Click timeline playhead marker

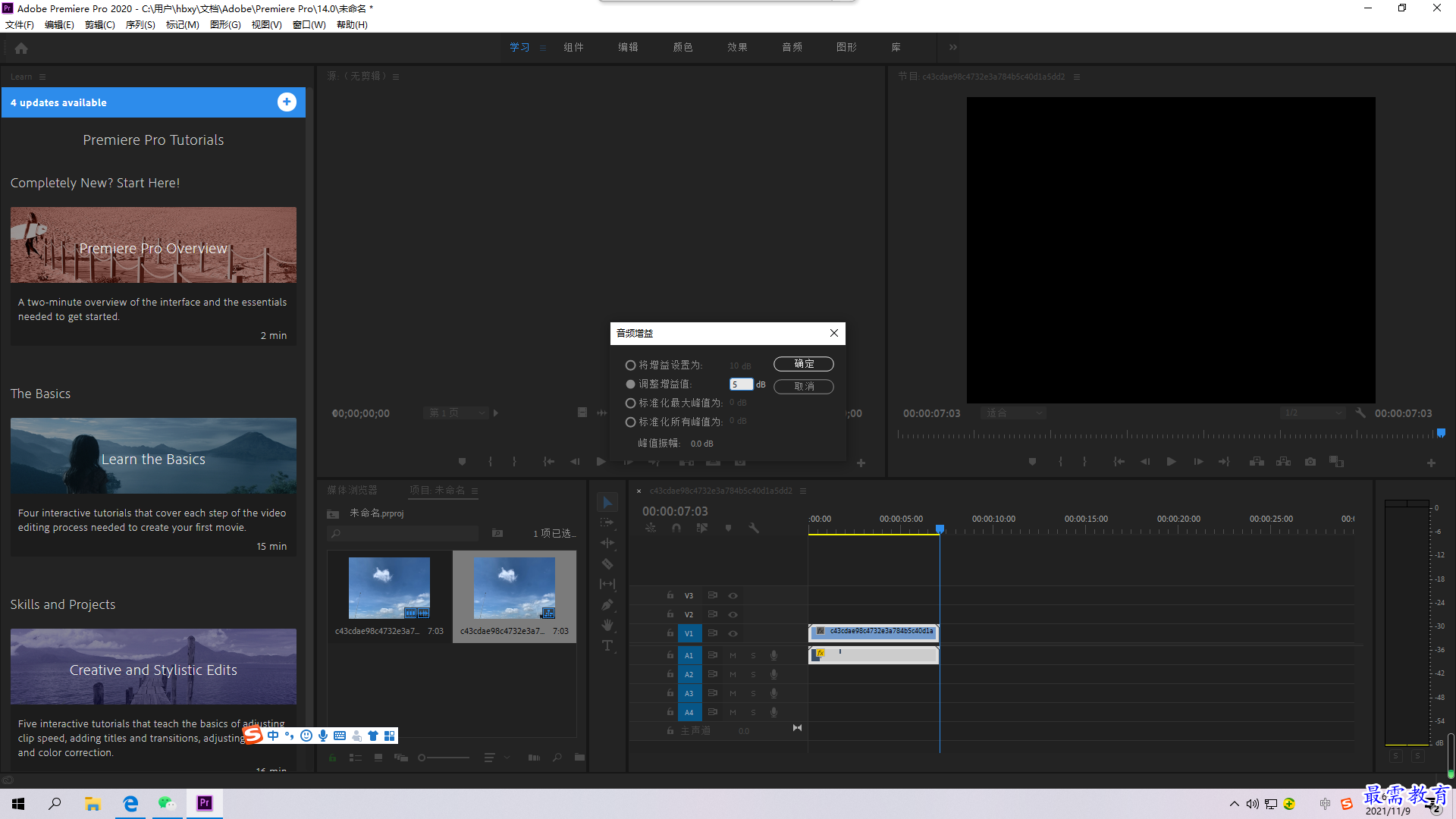[940, 529]
